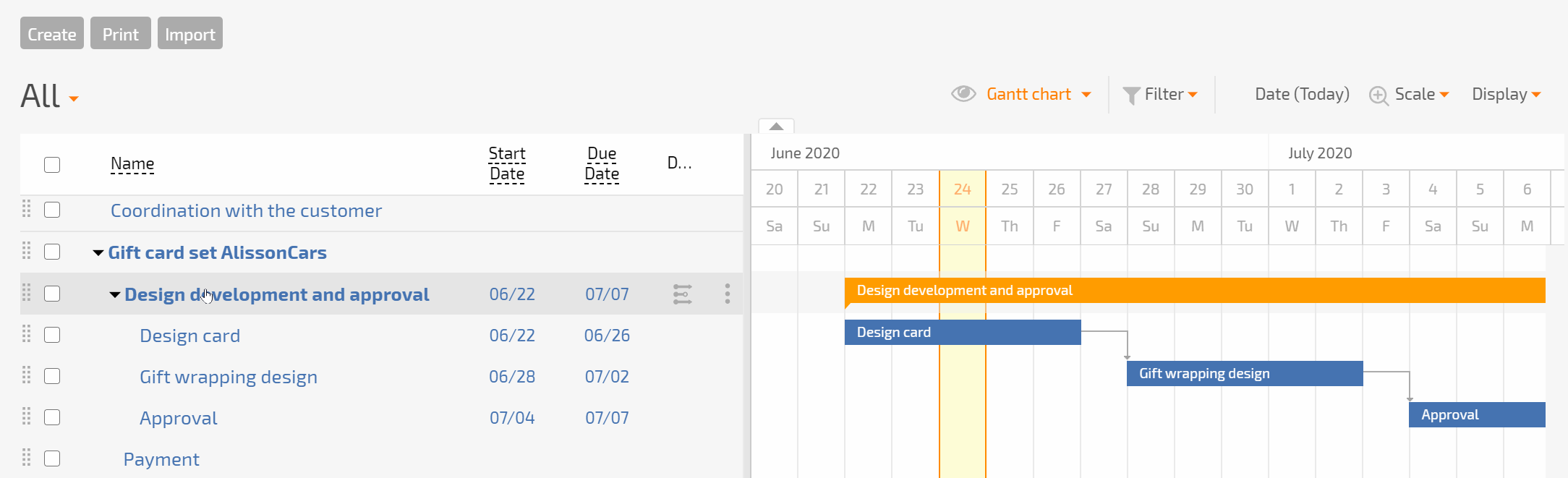Collapse Design development and approval subtasks
The height and width of the screenshot is (478, 1568).
pos(115,294)
